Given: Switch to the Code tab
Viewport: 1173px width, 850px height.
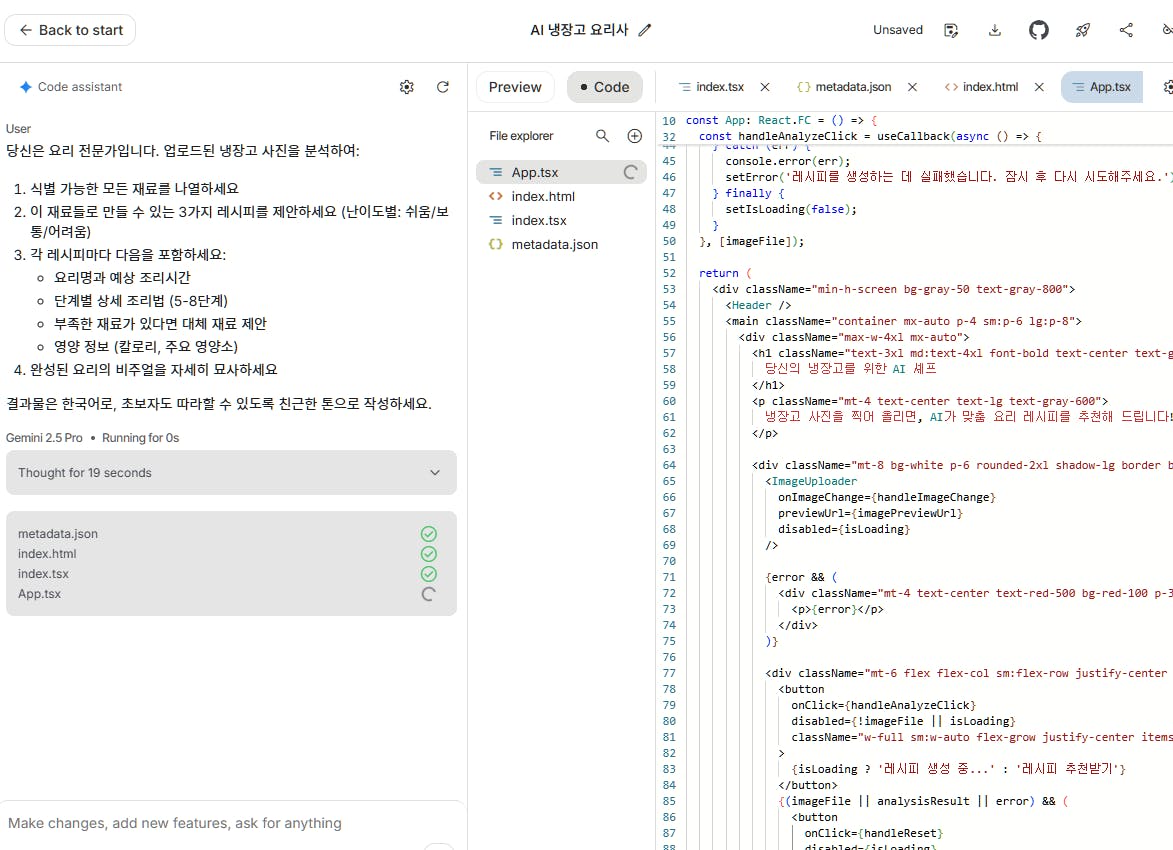Looking at the screenshot, I should click(604, 87).
